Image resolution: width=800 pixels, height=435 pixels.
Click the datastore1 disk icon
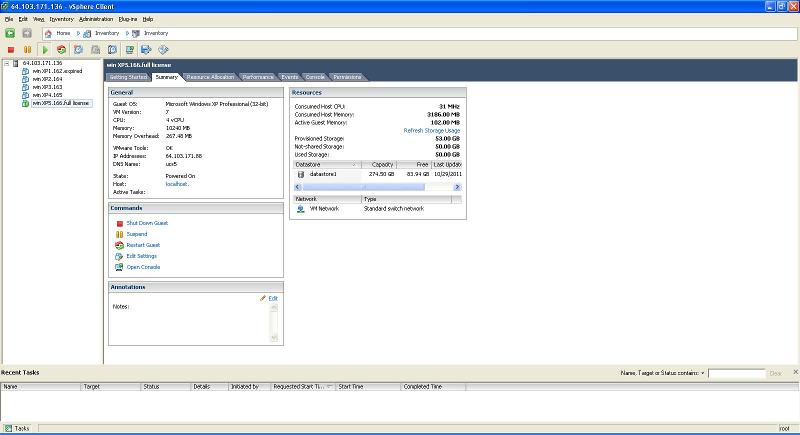point(301,174)
